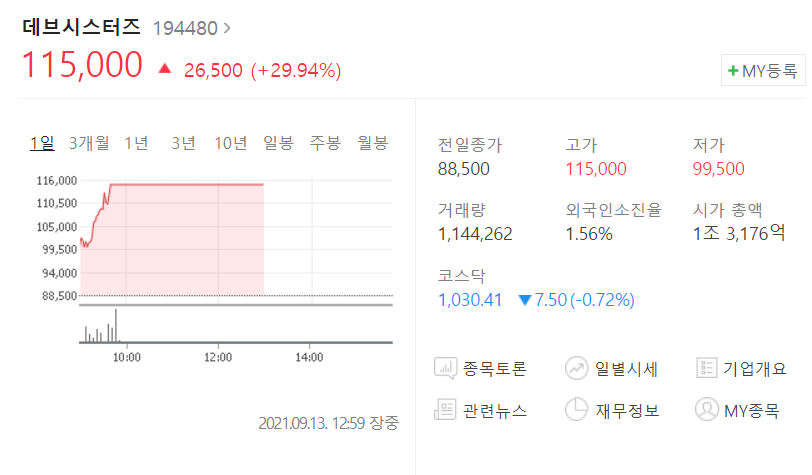The height and width of the screenshot is (475, 812).
Task: Click the 재무정보 pie chart icon
Action: pos(576,410)
